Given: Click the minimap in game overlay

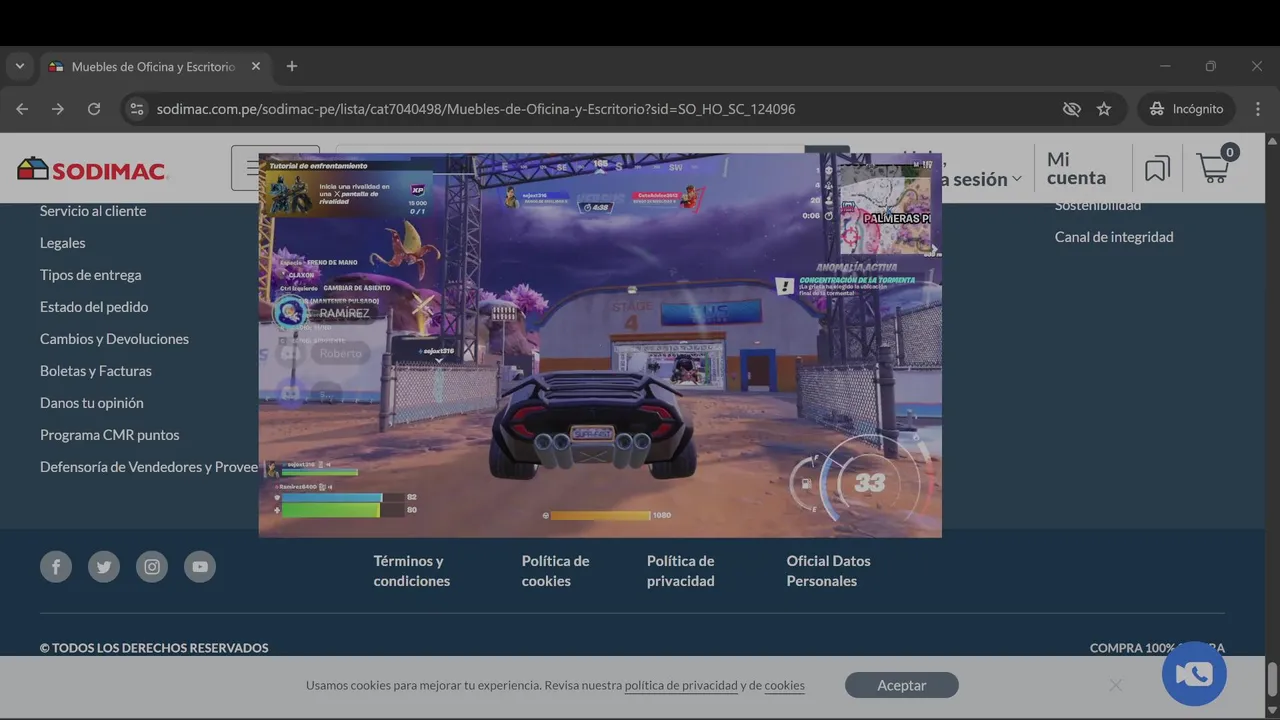Looking at the screenshot, I should (884, 209).
